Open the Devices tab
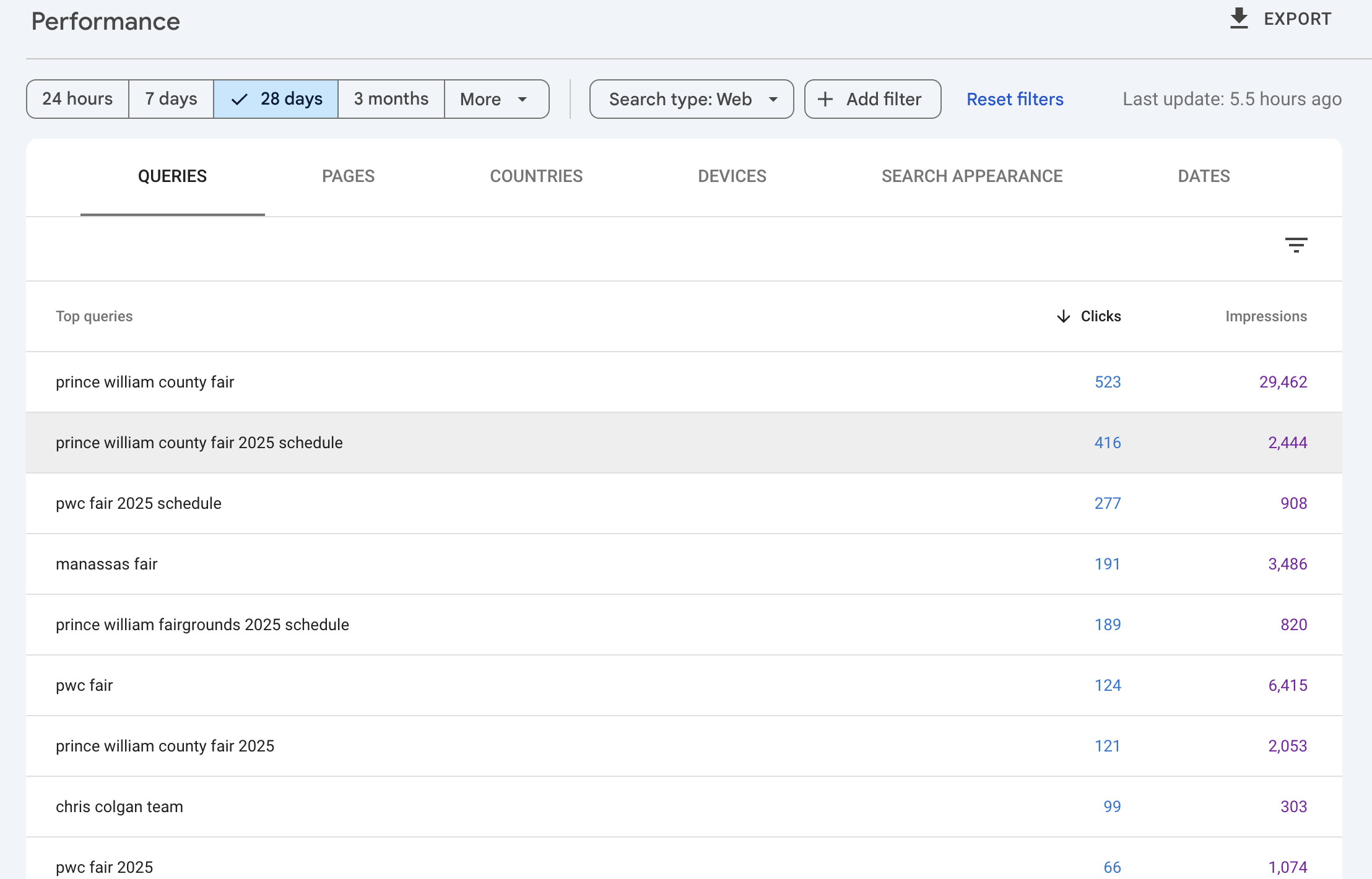The height and width of the screenshot is (879, 1372). pyautogui.click(x=732, y=176)
